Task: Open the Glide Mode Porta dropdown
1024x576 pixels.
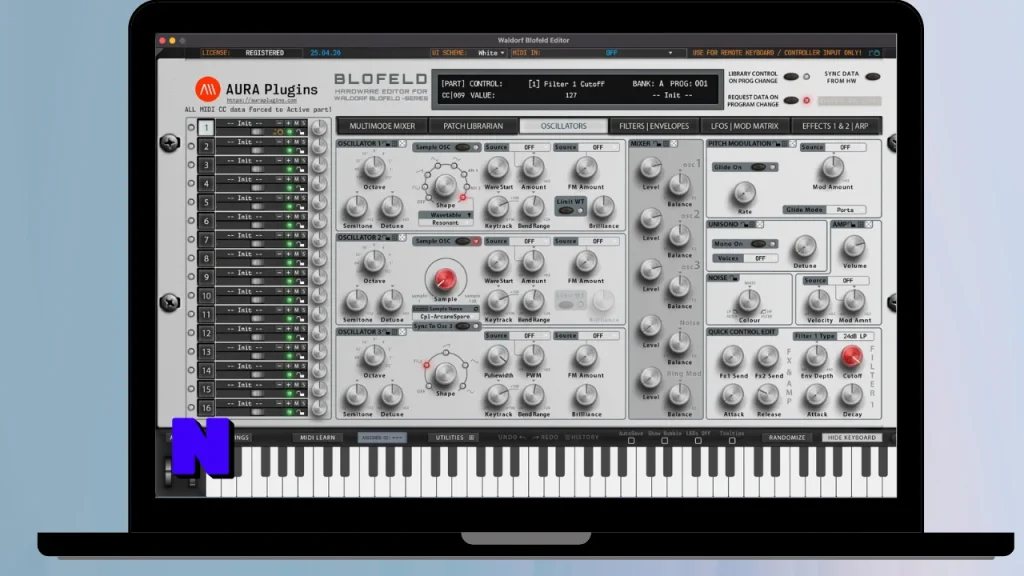Action: [845, 210]
